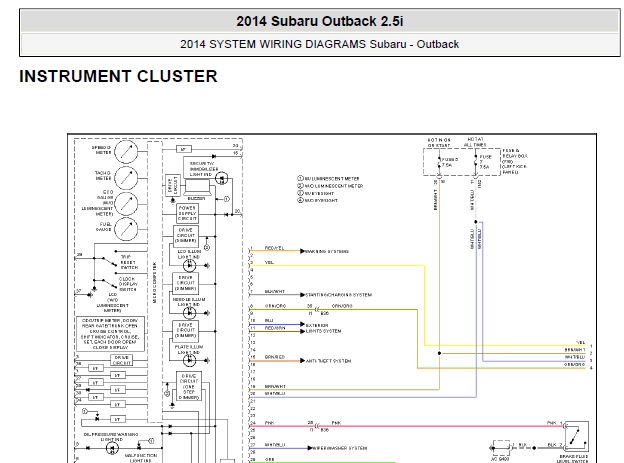Click the INSTRUMENT CLUSTER heading
The height and width of the screenshot is (463, 624).
[x=118, y=76]
